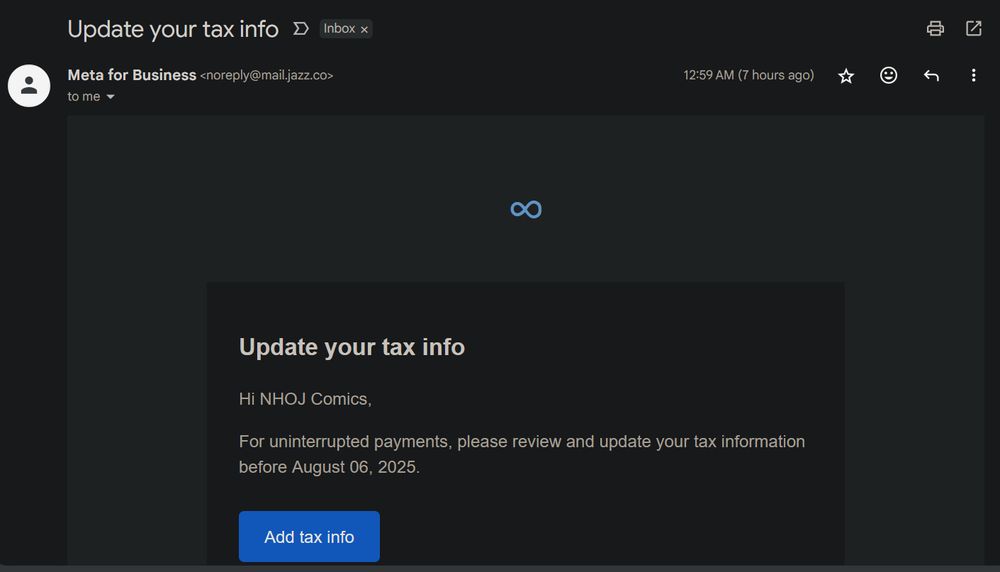This screenshot has width=1000, height=572.
Task: Remove the Inbox label with the x
Action: 364,29
